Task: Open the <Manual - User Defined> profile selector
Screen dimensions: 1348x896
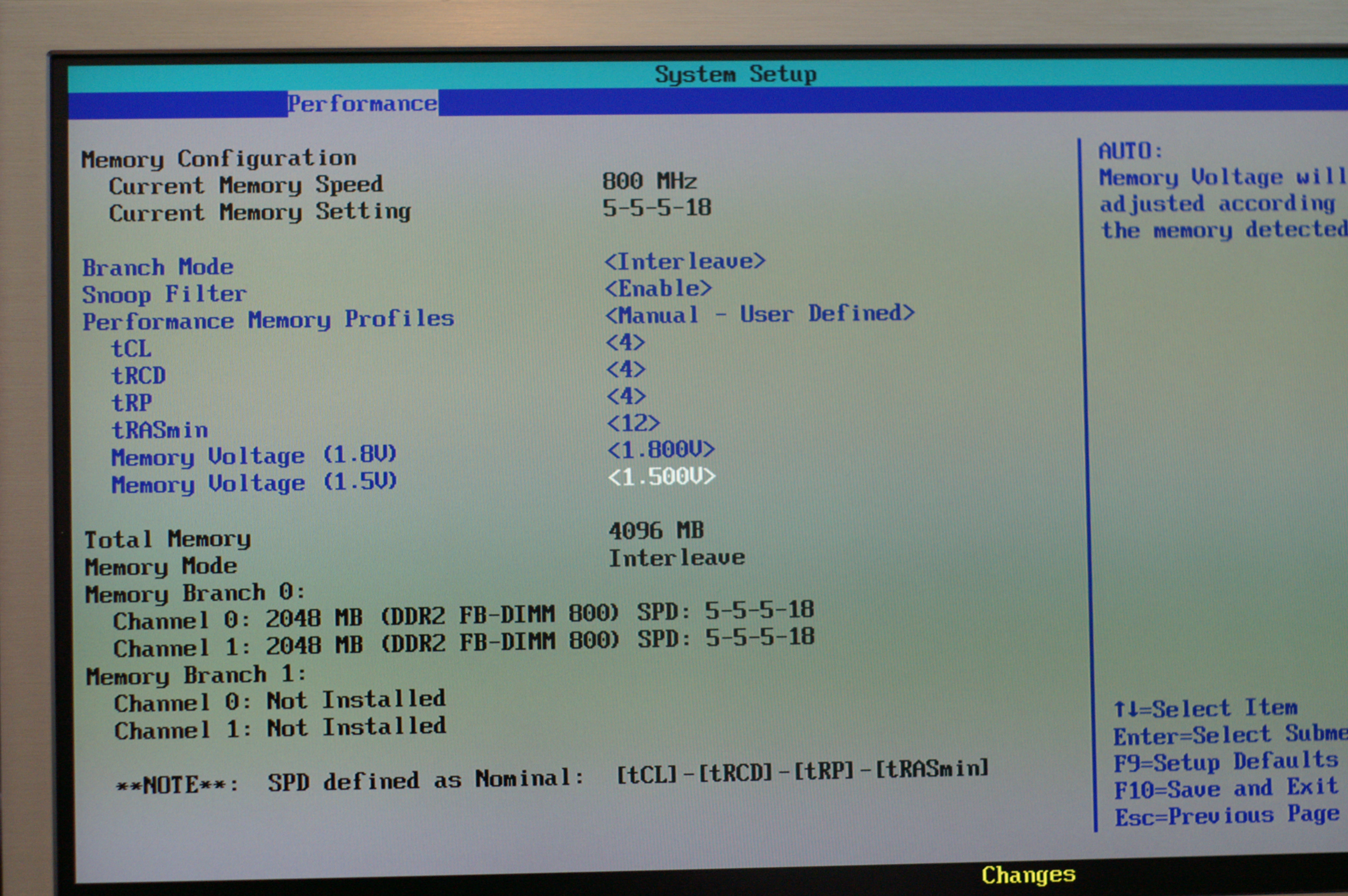Action: click(x=760, y=314)
